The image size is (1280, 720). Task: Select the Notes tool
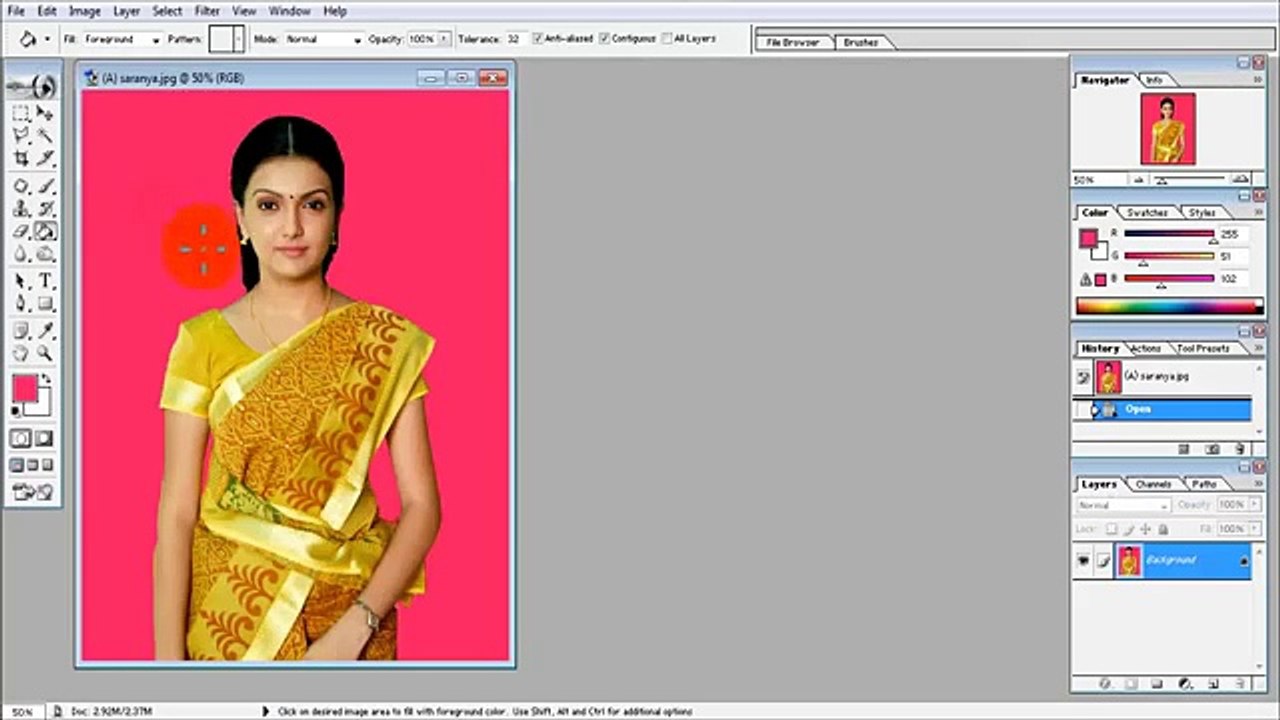[x=20, y=331]
